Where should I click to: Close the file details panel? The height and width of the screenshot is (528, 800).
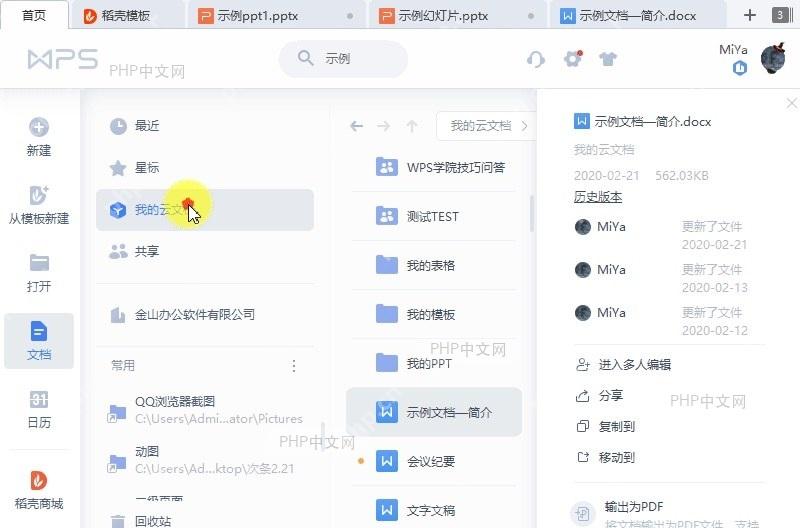791,104
